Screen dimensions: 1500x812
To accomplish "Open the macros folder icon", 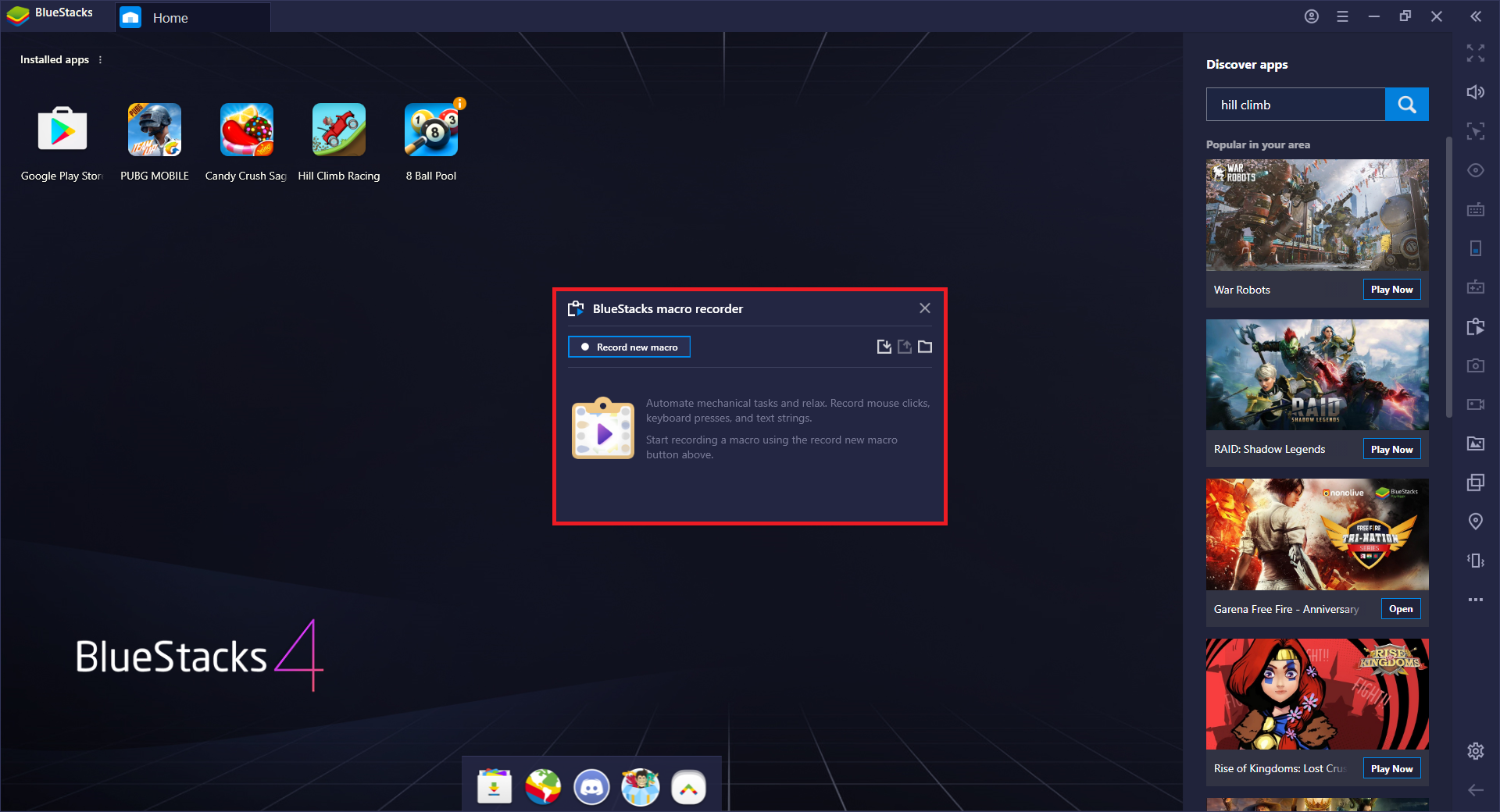I will point(925,347).
